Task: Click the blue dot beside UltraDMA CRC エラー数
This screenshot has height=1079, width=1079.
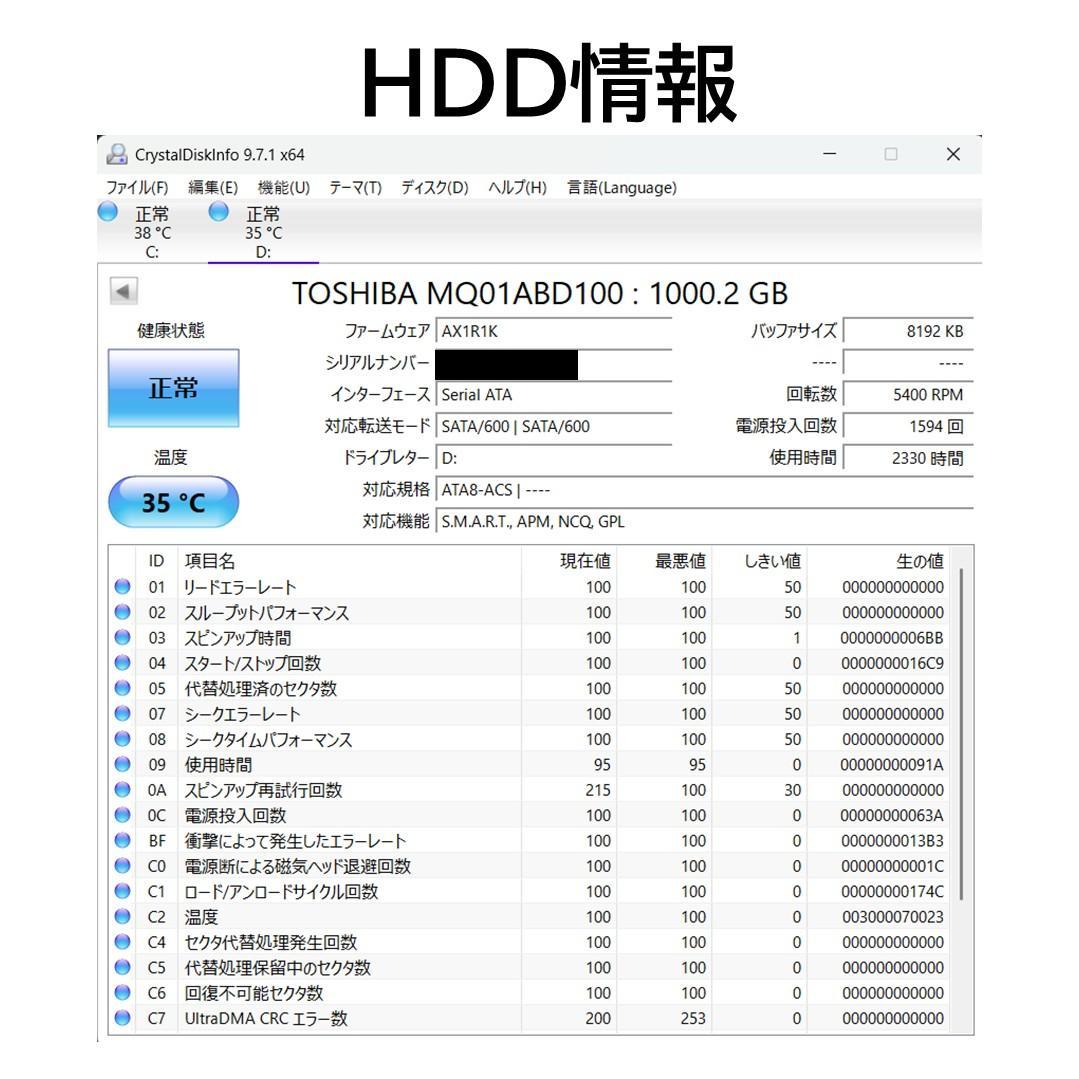Action: point(121,1019)
